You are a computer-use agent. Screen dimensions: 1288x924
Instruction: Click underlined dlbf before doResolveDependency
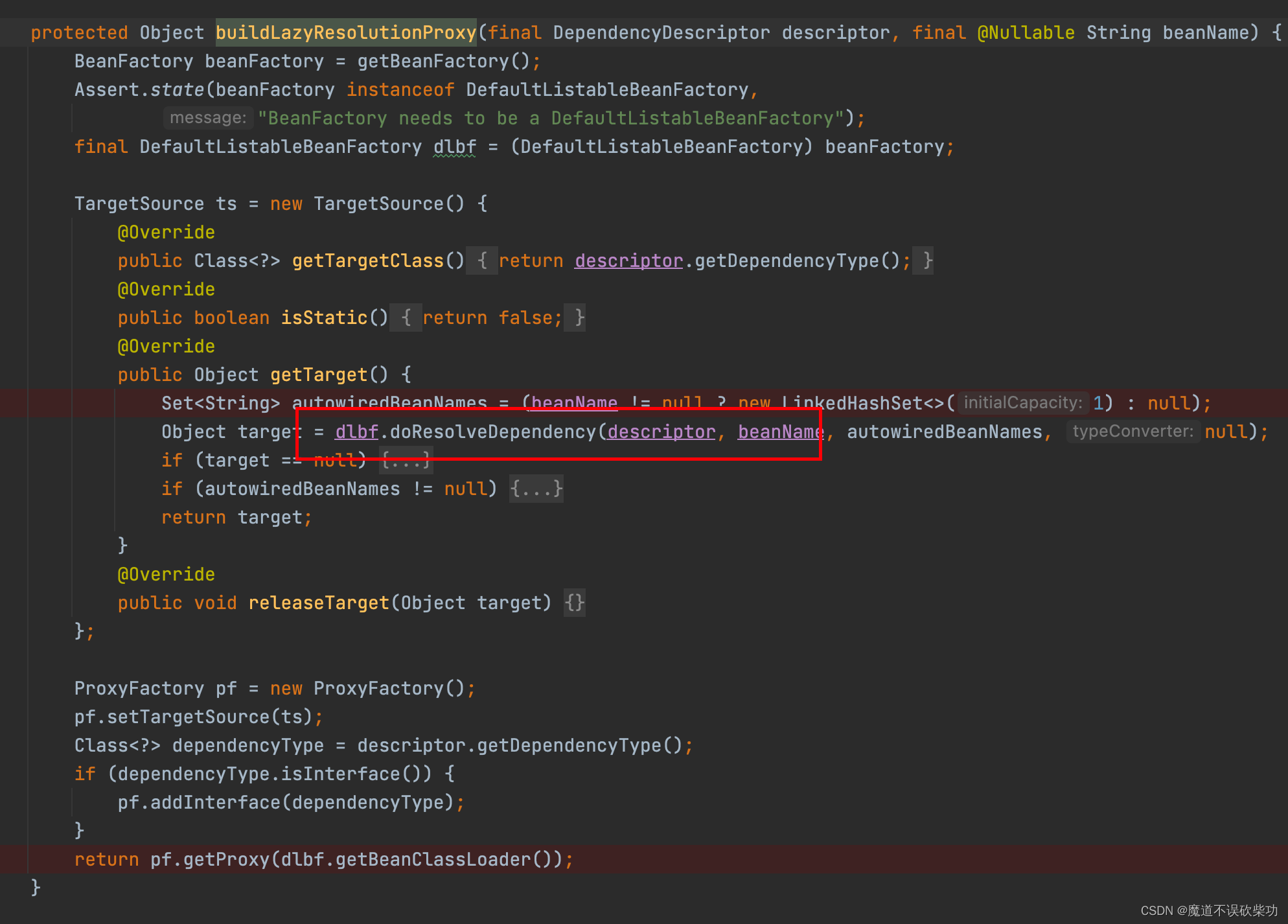point(356,432)
